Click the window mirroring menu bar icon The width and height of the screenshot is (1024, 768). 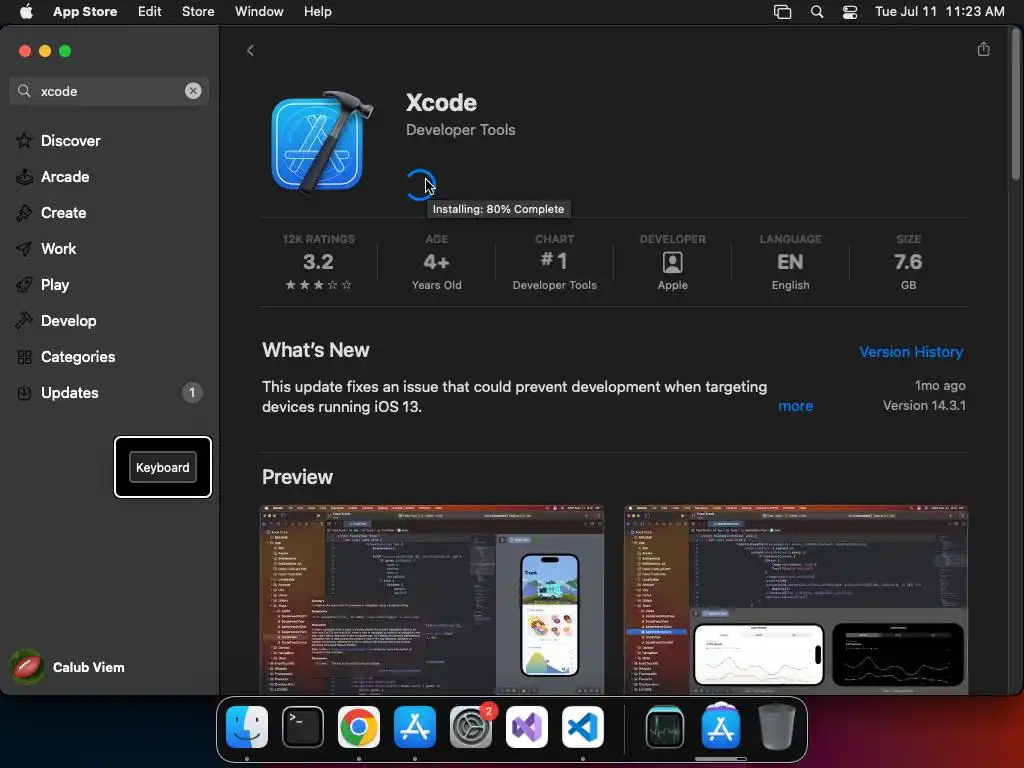click(x=782, y=12)
